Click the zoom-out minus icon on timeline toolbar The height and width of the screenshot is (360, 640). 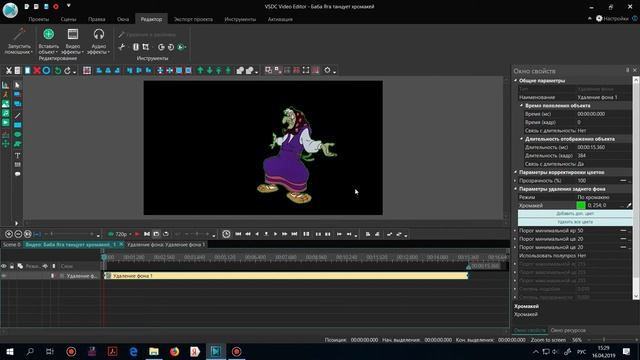(18, 234)
